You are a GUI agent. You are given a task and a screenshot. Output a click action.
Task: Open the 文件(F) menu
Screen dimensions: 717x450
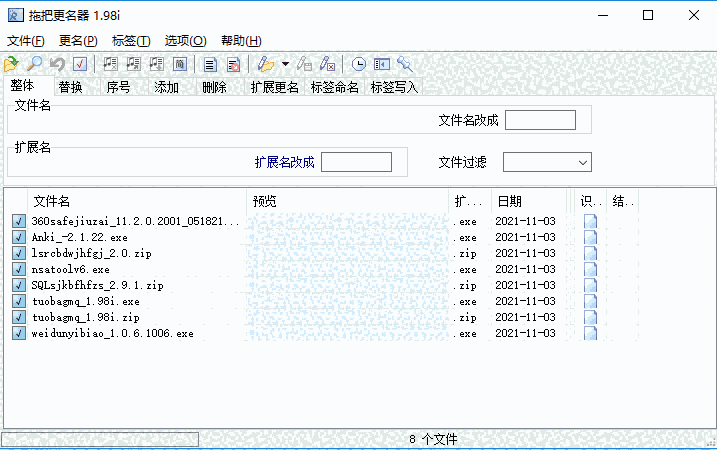pos(26,41)
